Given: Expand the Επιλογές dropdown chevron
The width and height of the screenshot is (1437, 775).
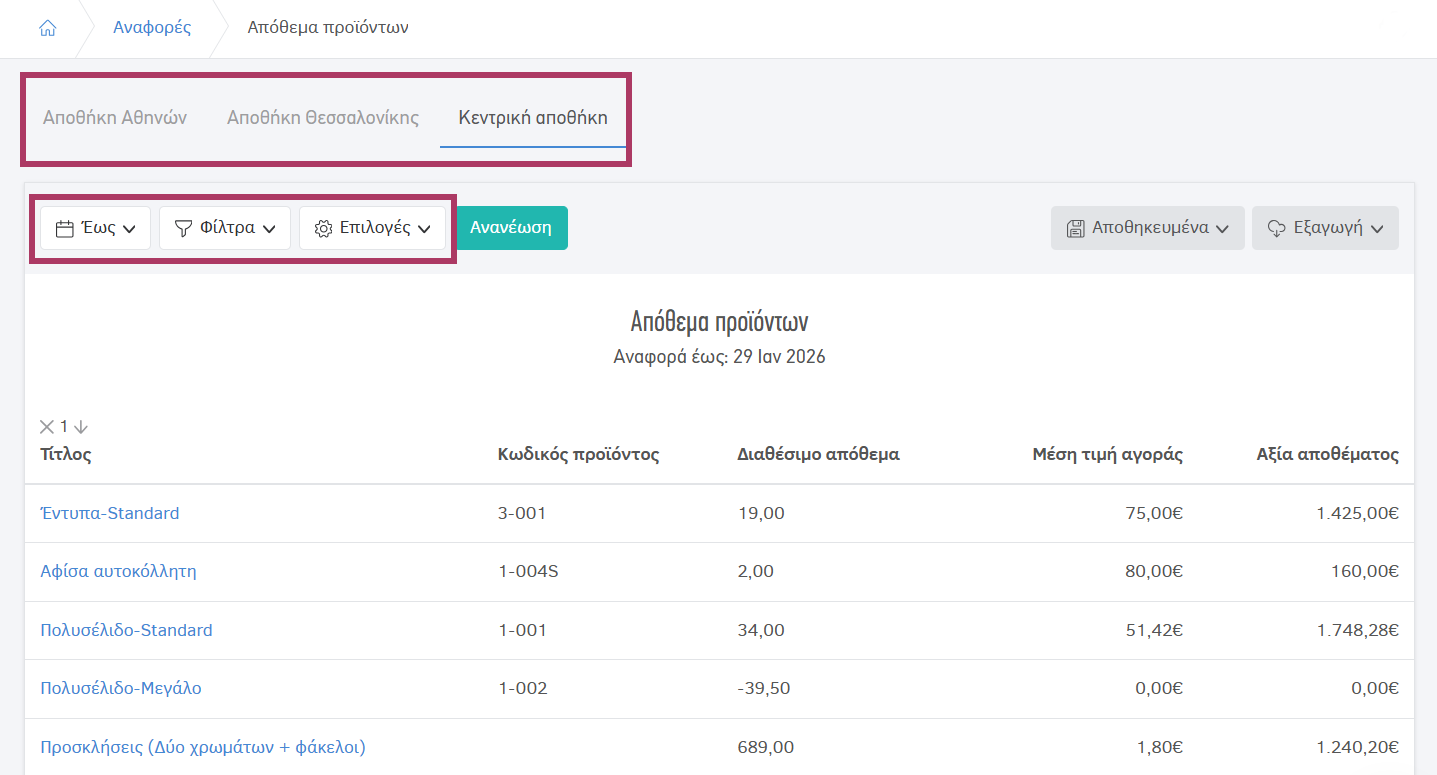Looking at the screenshot, I should (x=424, y=229).
